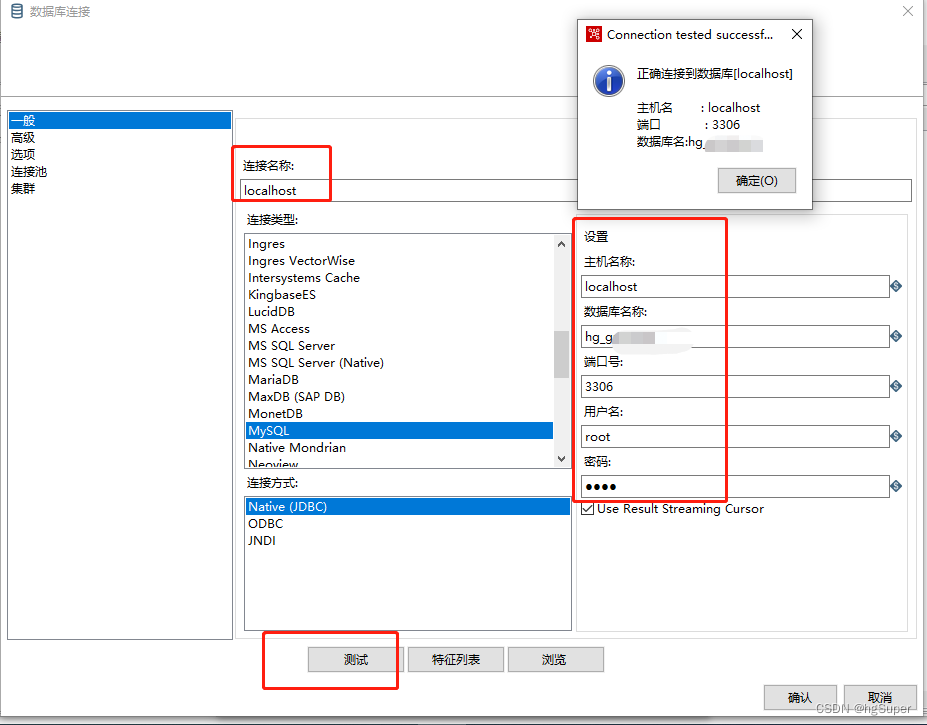The height and width of the screenshot is (725, 927).
Task: Click 确定(O) in the success dialog
Action: coord(756,180)
